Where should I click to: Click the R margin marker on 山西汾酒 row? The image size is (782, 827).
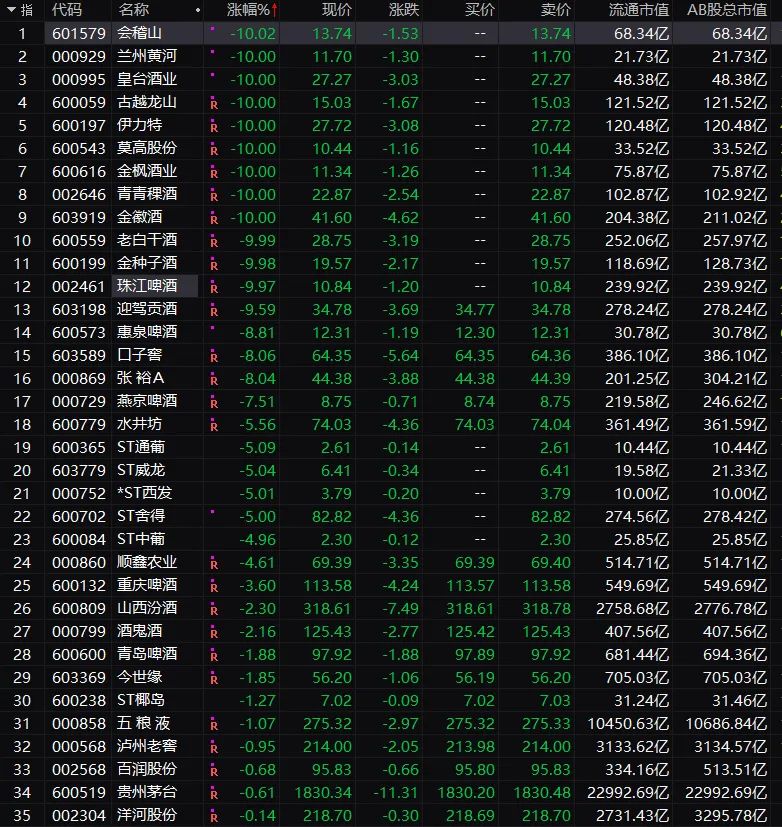[x=214, y=610]
